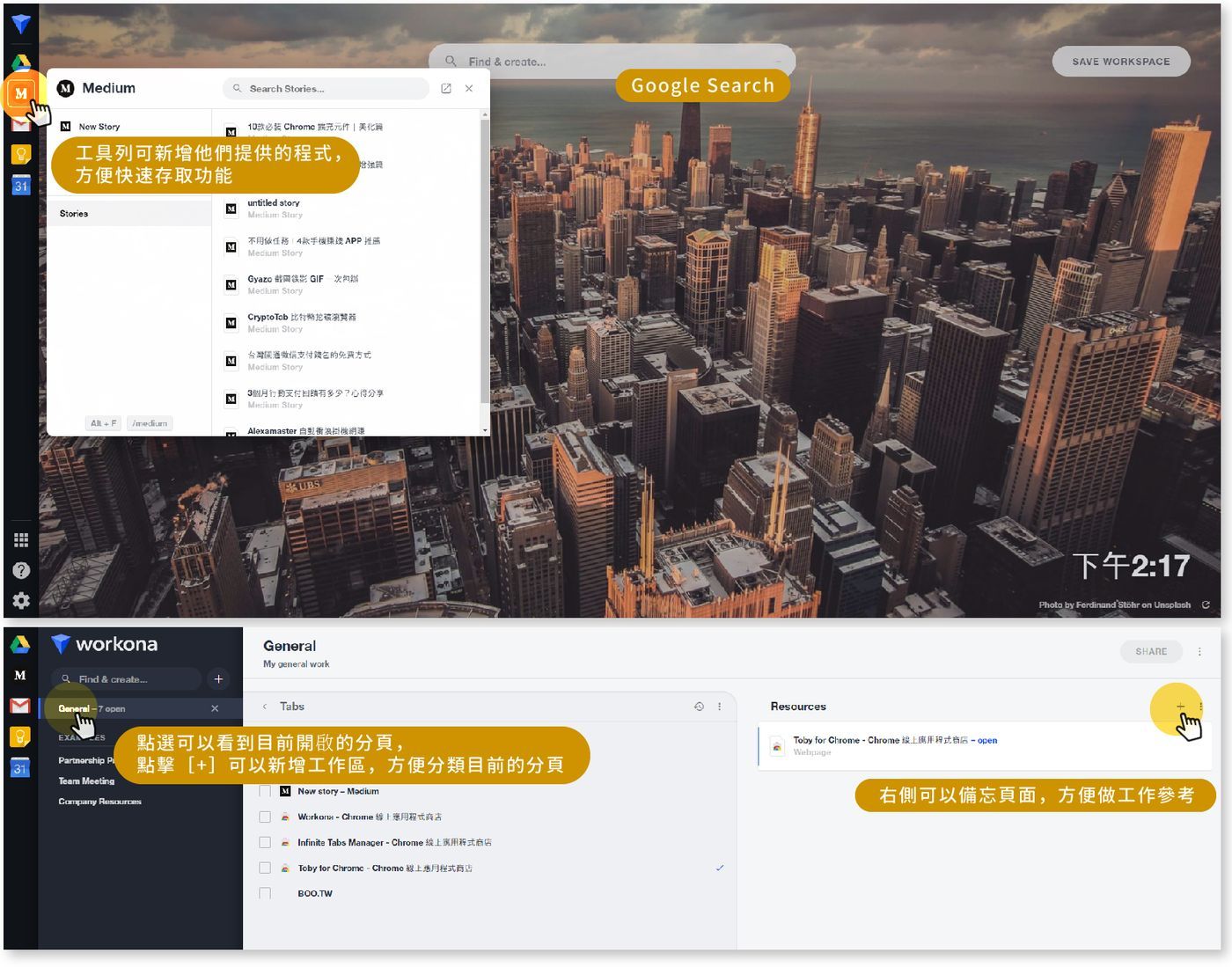Add a new workspace with the plus button
This screenshot has width=1232, height=967.
pos(218,679)
